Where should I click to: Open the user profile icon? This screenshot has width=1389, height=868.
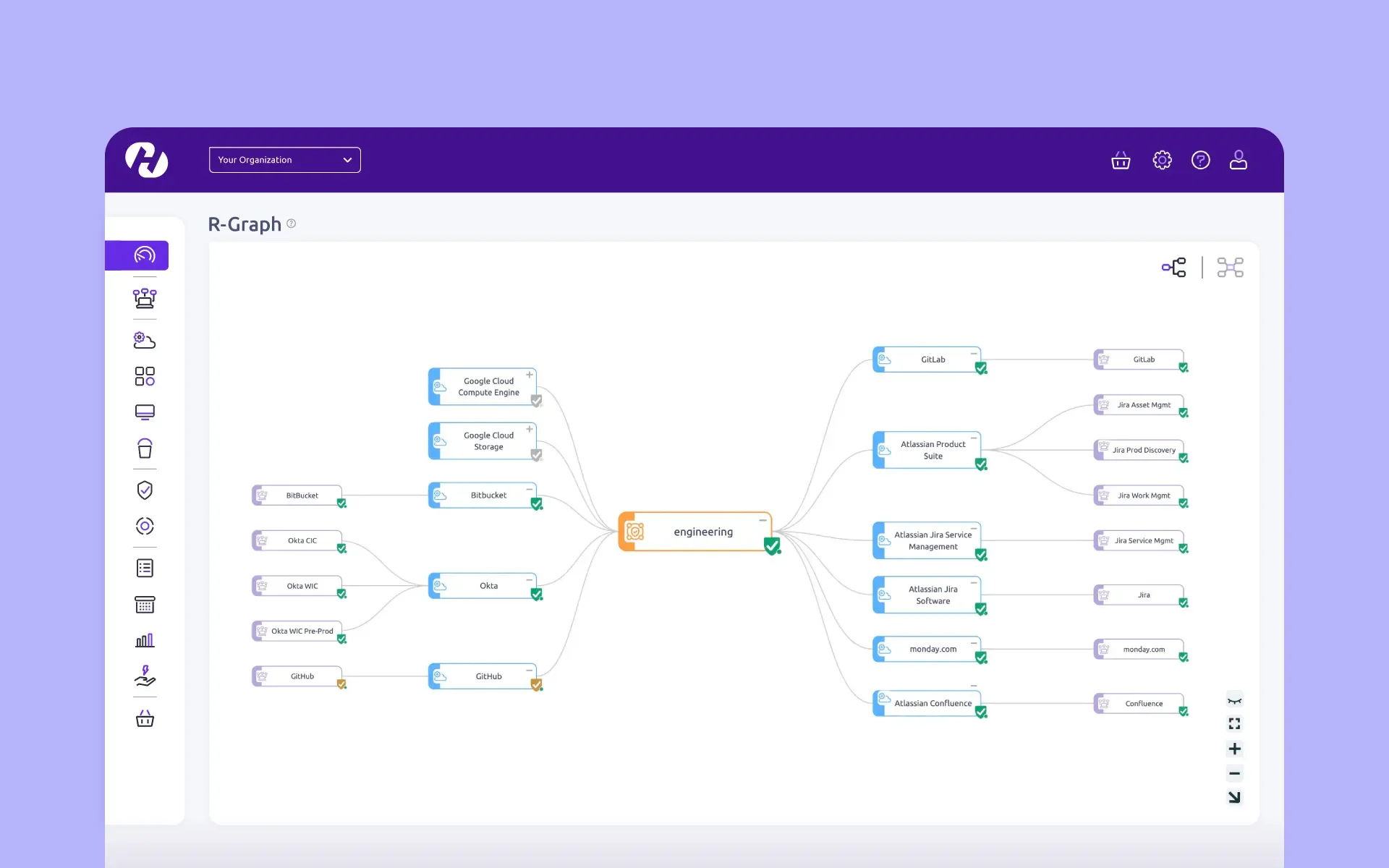coord(1239,160)
